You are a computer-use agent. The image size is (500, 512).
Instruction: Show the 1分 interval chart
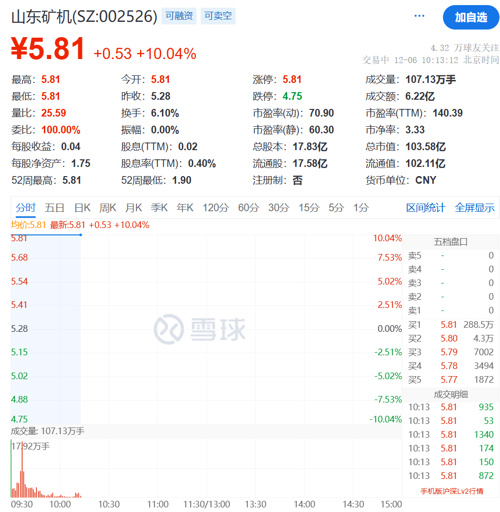pyautogui.click(x=361, y=208)
